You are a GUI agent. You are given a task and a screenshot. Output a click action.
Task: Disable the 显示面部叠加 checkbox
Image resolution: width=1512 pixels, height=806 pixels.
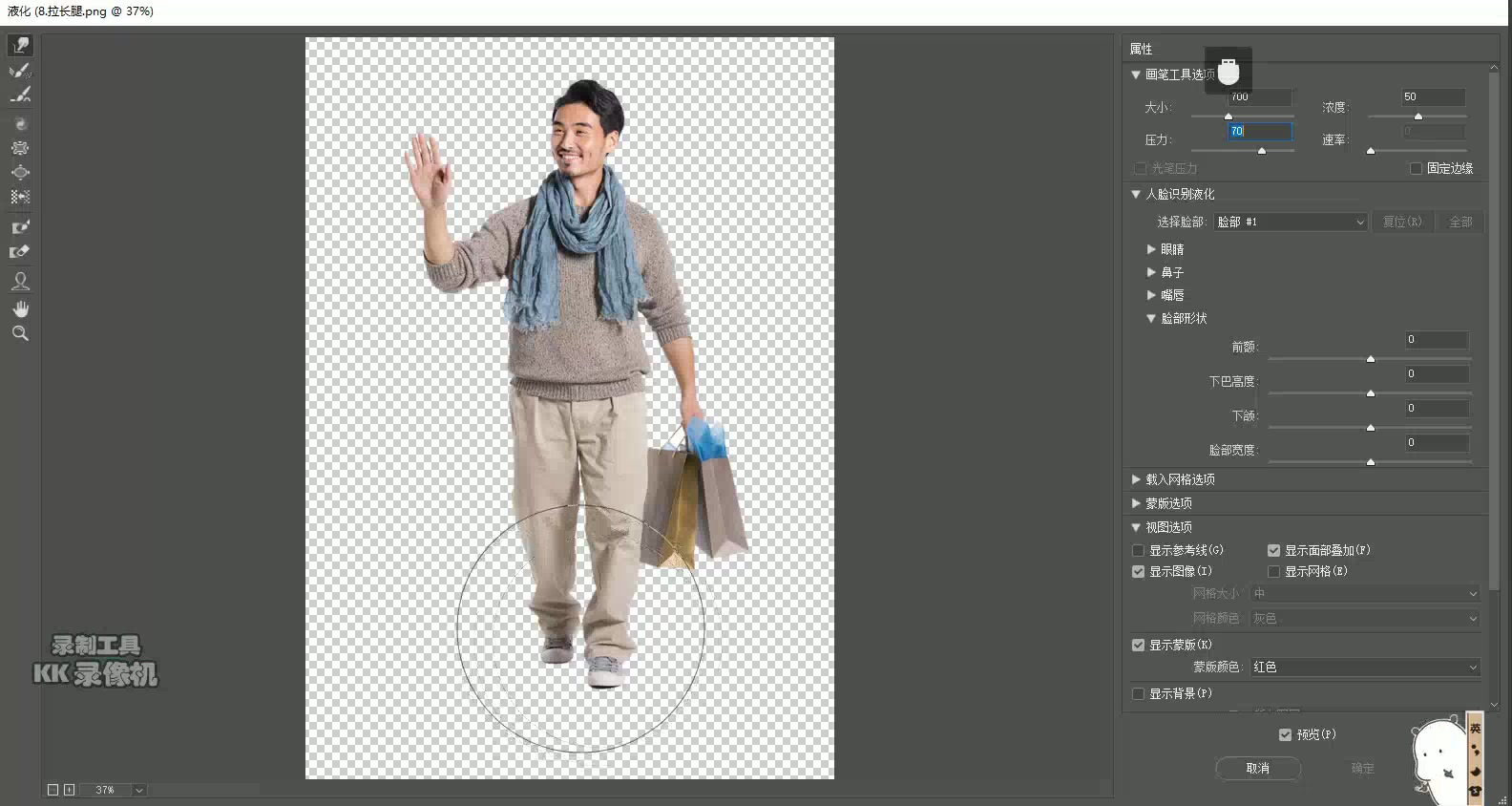coord(1273,550)
